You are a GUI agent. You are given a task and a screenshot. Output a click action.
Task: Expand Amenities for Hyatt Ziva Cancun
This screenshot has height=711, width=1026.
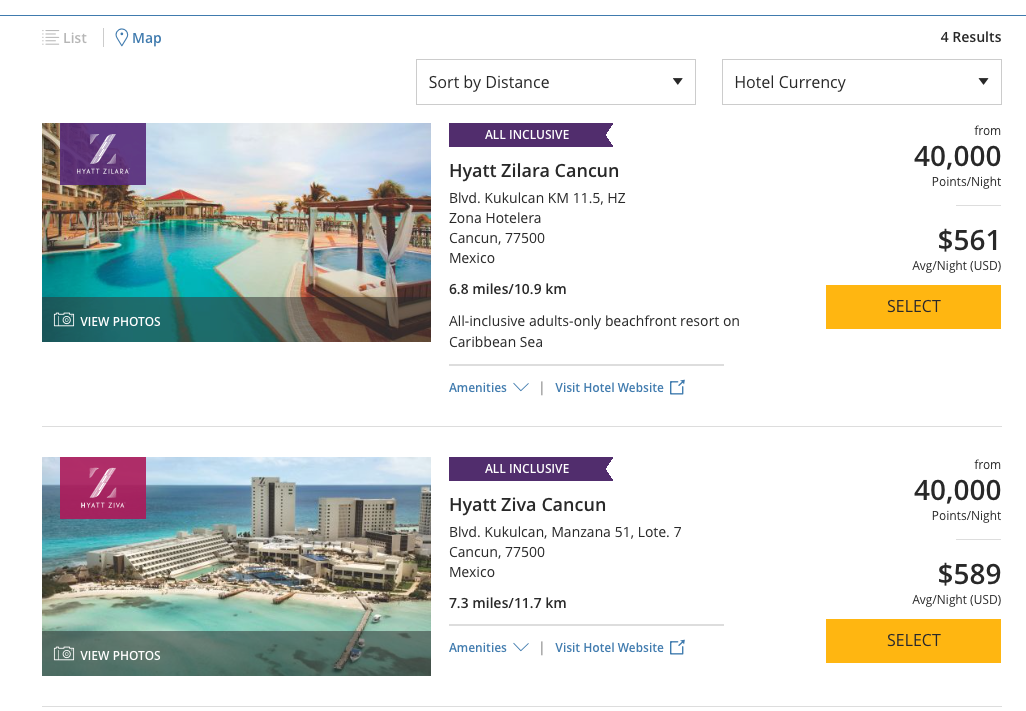tap(488, 648)
